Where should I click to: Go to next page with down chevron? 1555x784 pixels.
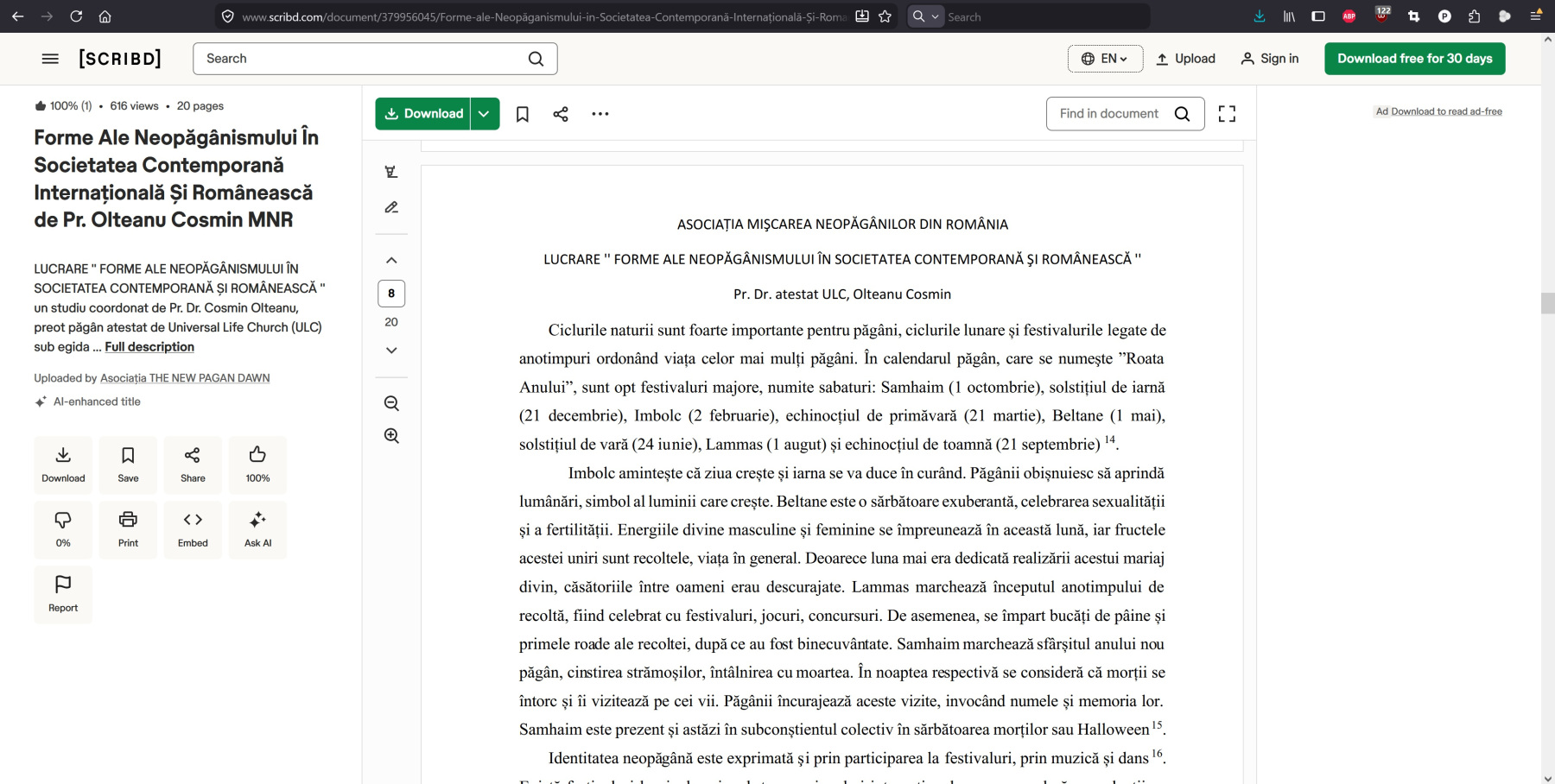click(x=391, y=351)
